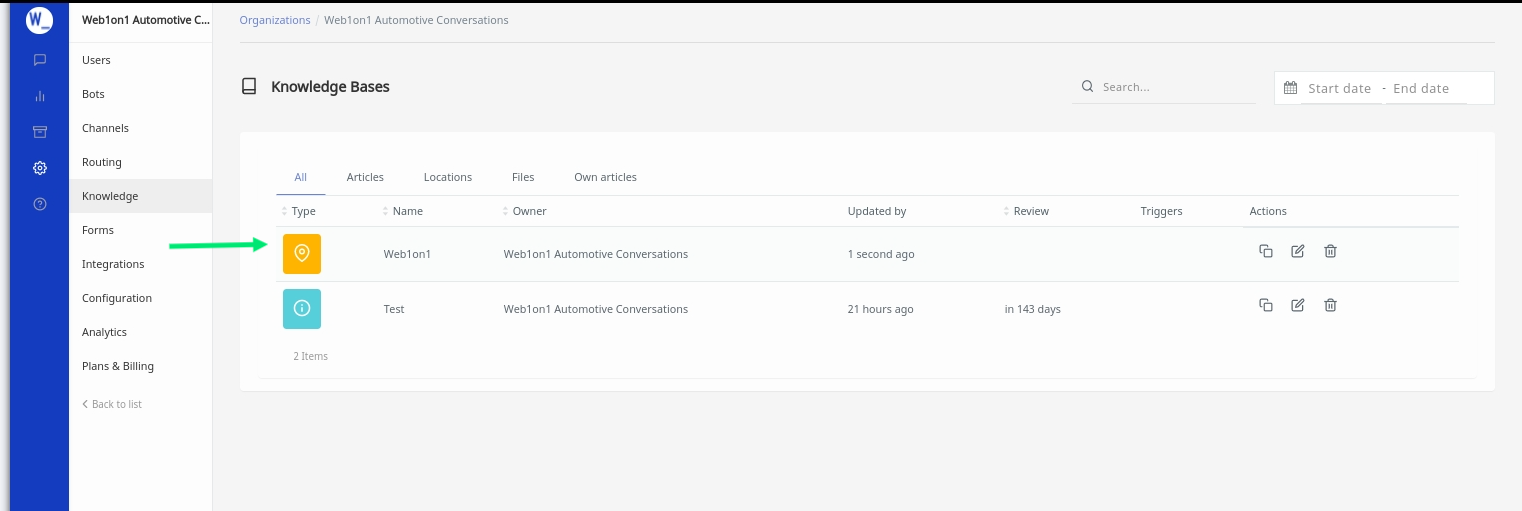The width and height of the screenshot is (1522, 511).
Task: Open the analytics bar chart icon
Action: click(40, 96)
